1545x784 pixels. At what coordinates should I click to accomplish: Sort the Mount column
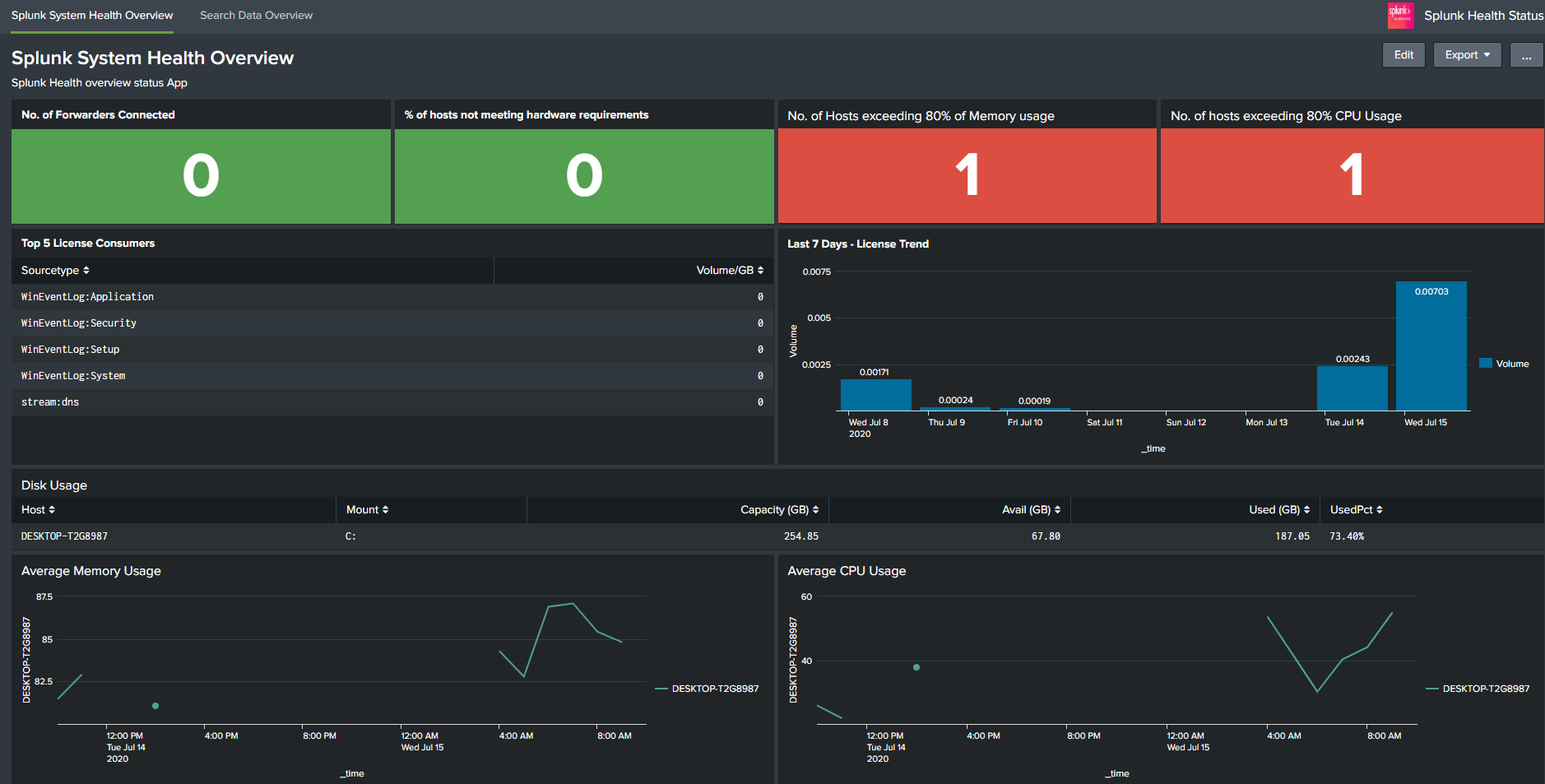coord(366,509)
